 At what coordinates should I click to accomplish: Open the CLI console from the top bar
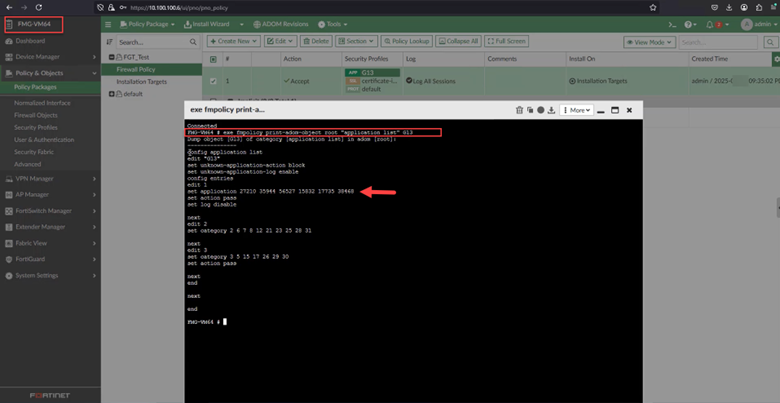click(672, 24)
